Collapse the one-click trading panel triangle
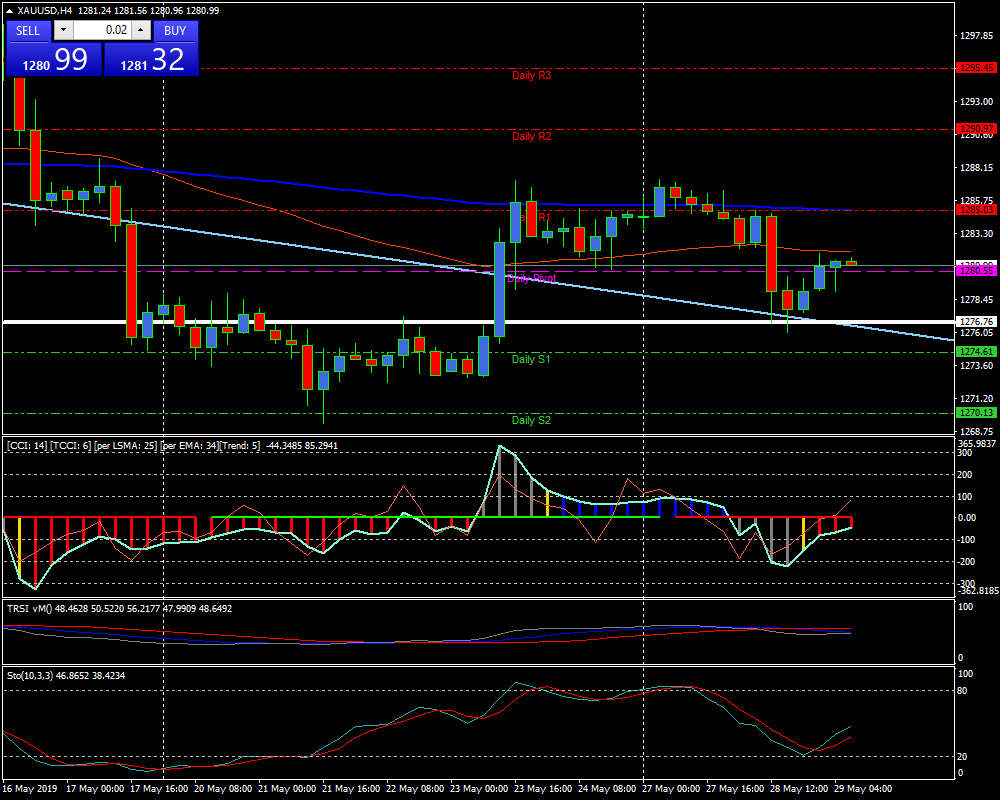Screen dimensions: 1000x800 [9, 10]
